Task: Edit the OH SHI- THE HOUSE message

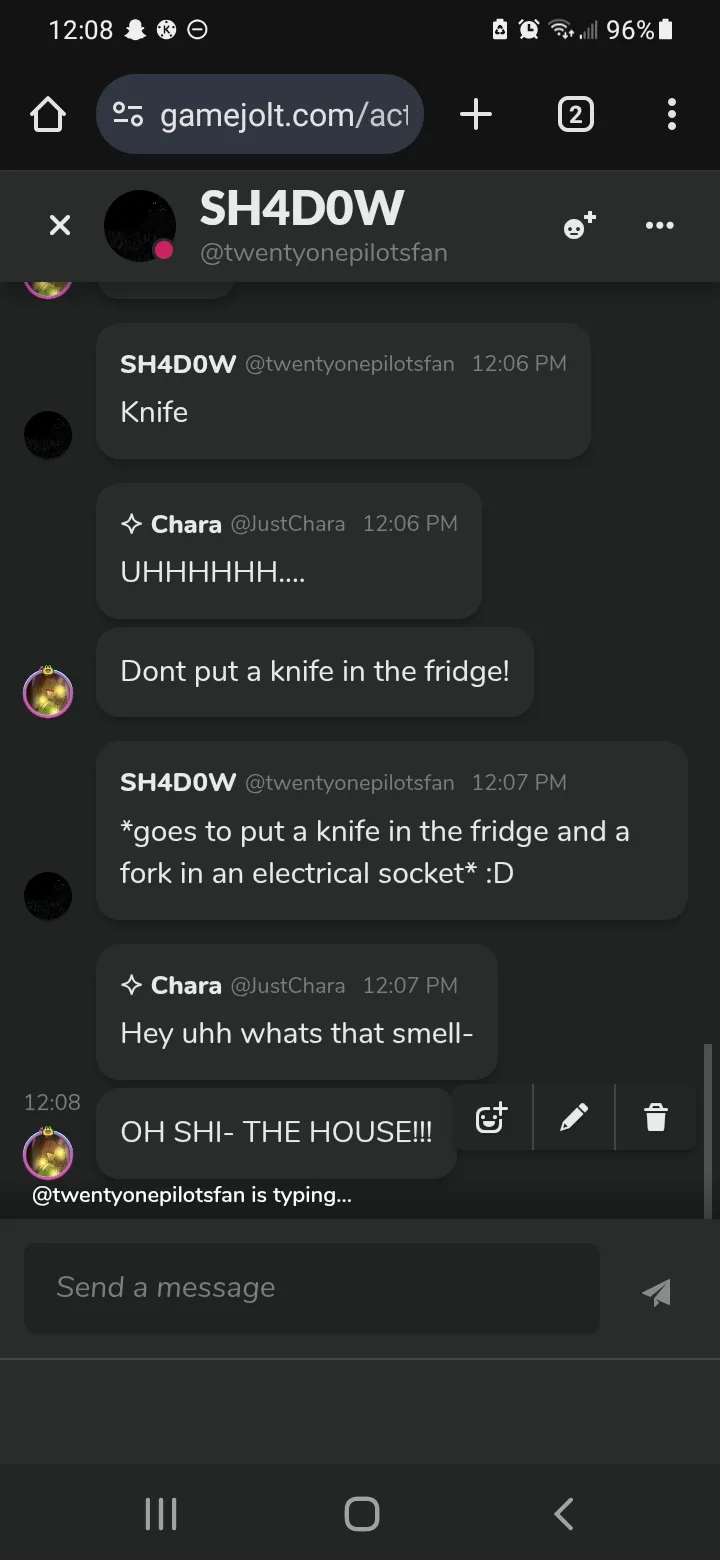Action: pos(574,1117)
